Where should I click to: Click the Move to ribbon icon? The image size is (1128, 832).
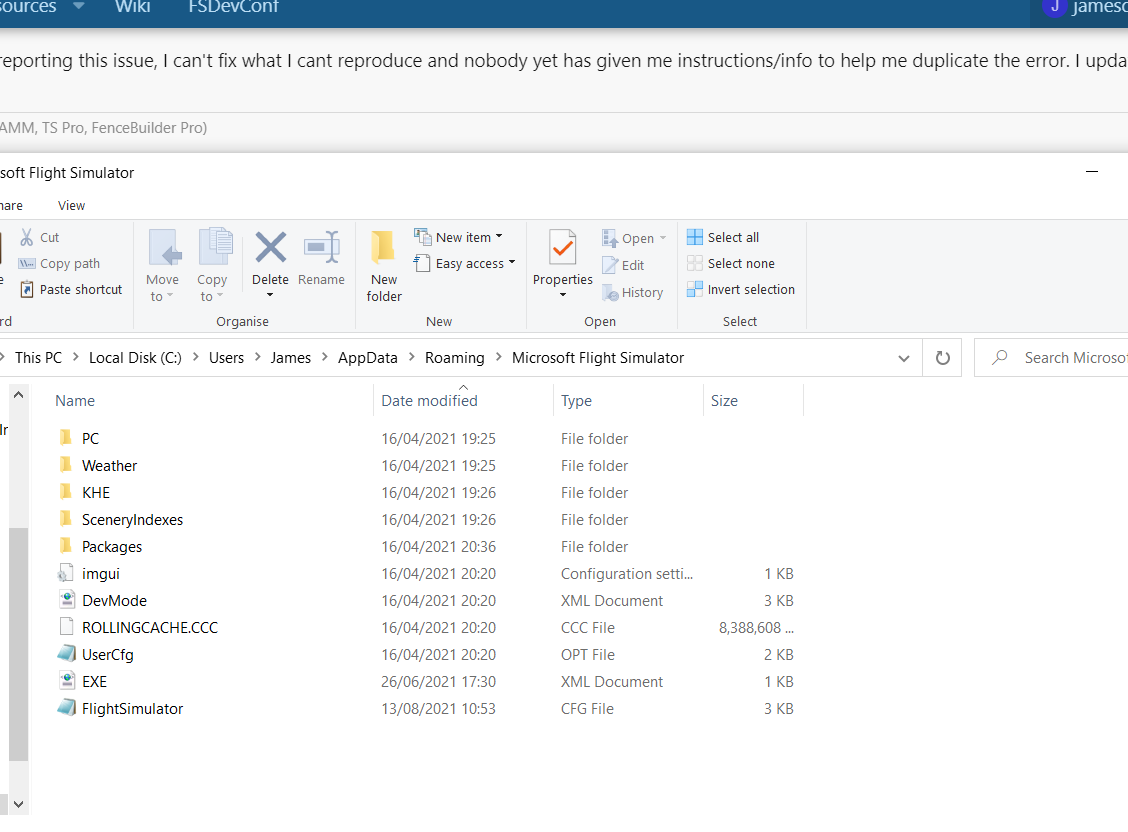[x=163, y=248]
